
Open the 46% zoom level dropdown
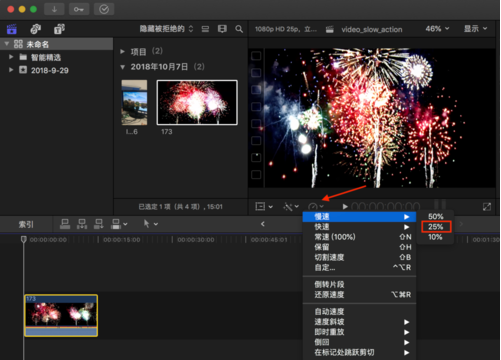click(x=437, y=29)
